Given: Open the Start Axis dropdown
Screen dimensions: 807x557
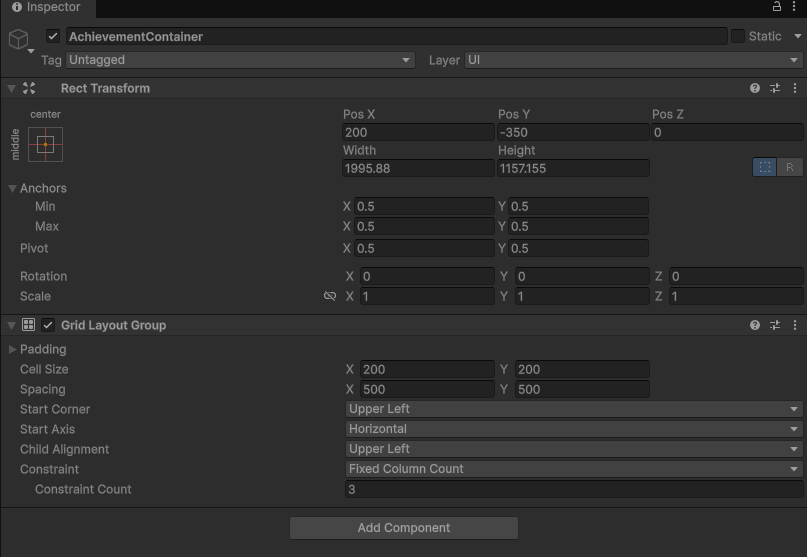Looking at the screenshot, I should click(574, 429).
